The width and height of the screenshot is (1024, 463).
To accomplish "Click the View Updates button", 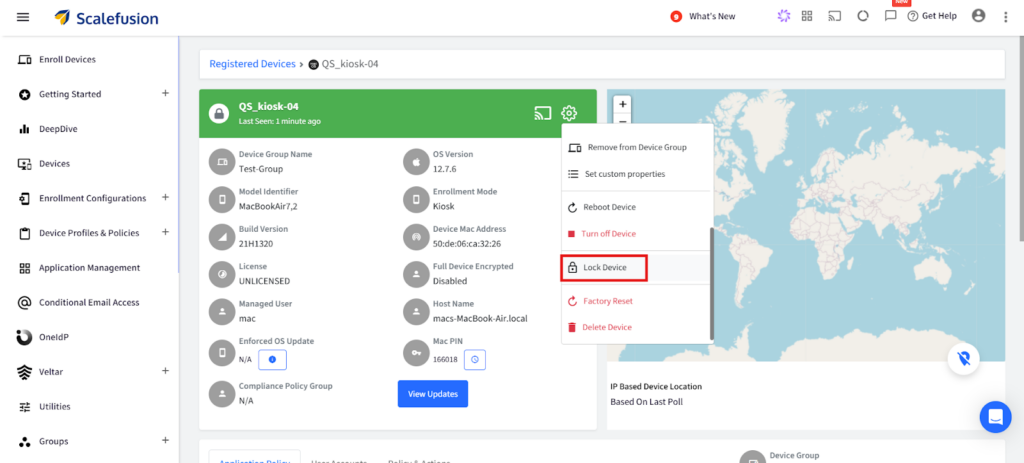I will coord(432,394).
